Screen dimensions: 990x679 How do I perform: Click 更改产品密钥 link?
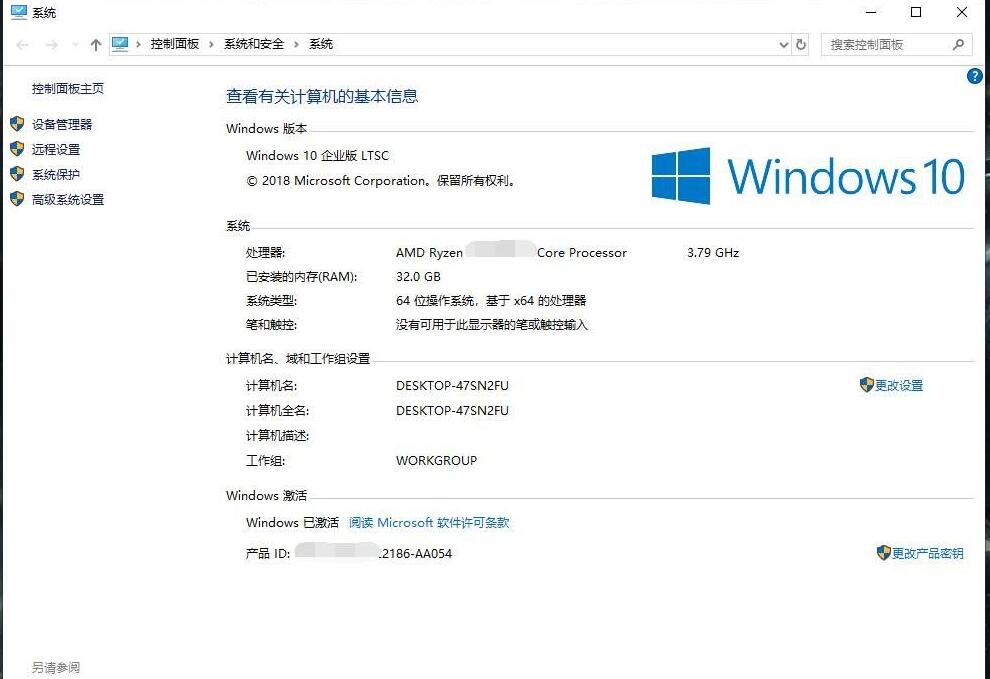click(927, 553)
